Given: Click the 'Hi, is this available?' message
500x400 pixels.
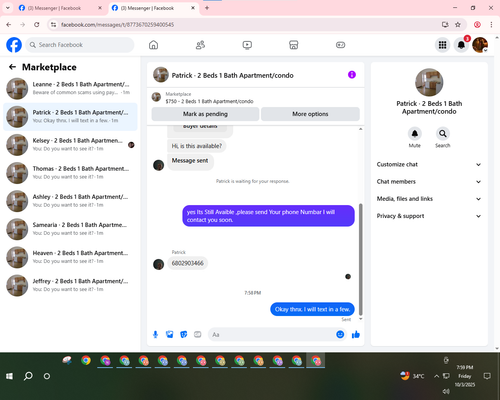Looking at the screenshot, I should 197,146.
